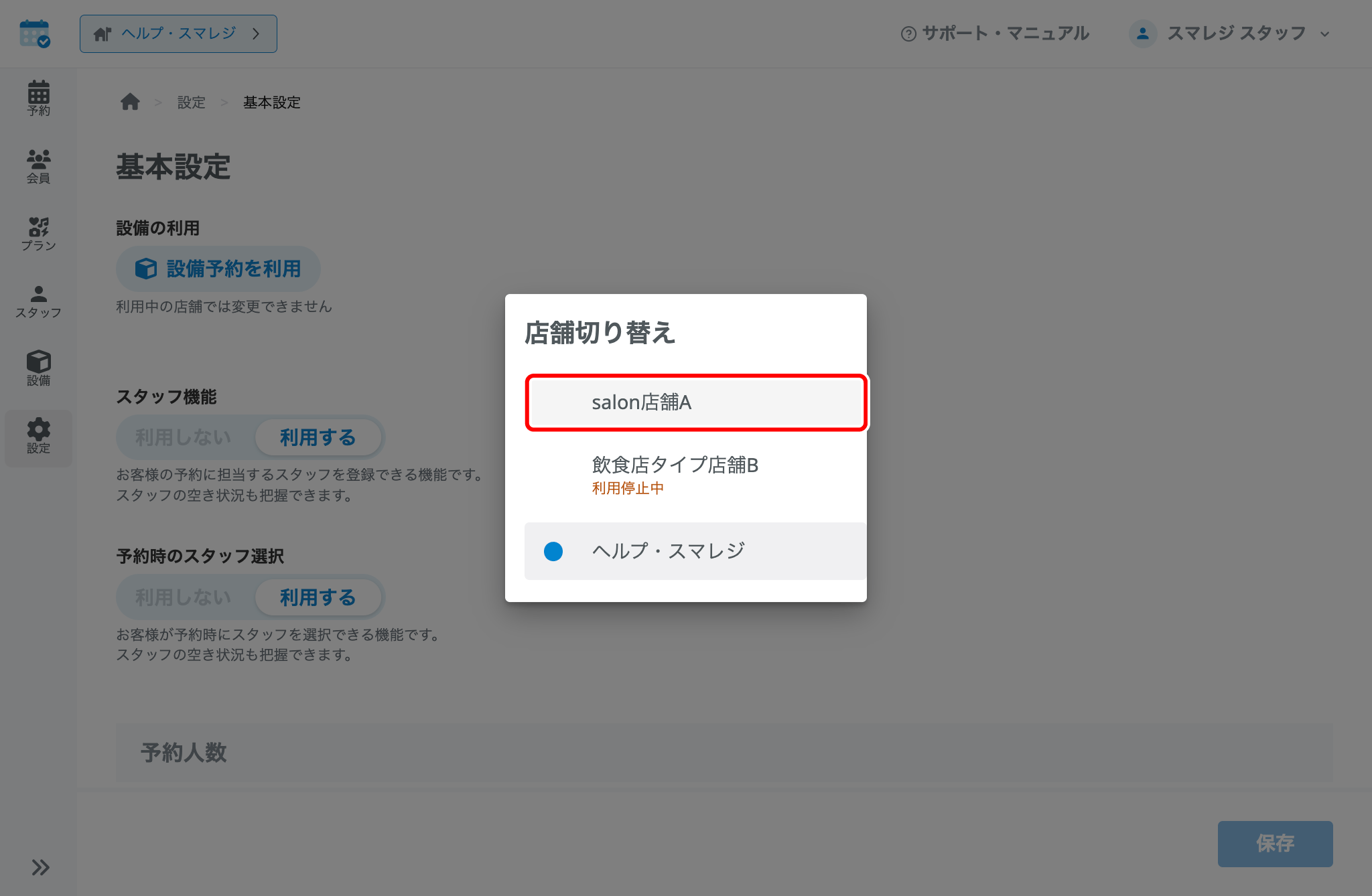Open the 設備 sidebar icon
This screenshot has width=1372, height=896.
pyautogui.click(x=38, y=368)
